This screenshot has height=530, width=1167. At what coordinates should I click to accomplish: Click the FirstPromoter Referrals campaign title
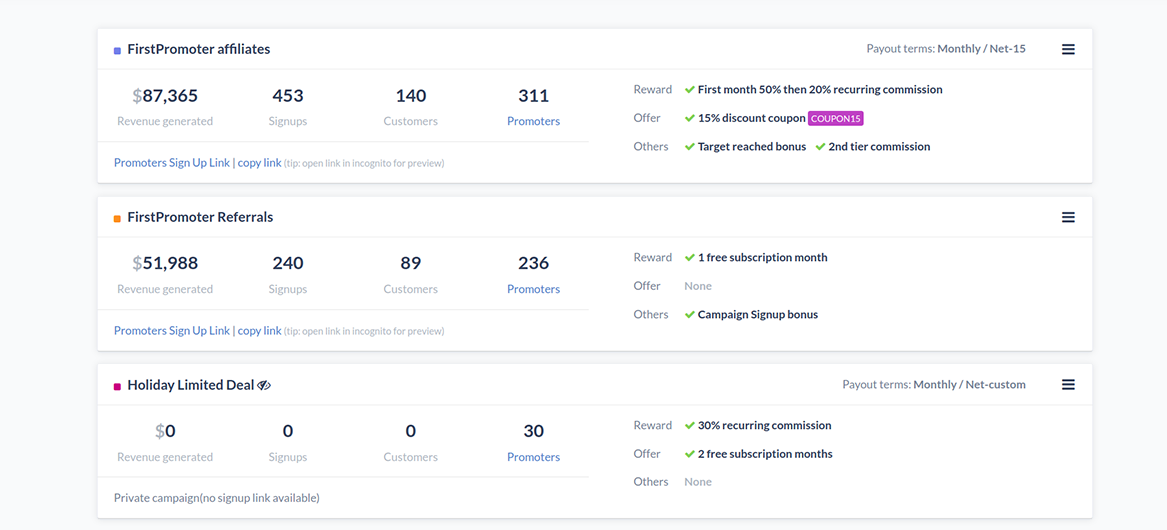(x=200, y=217)
